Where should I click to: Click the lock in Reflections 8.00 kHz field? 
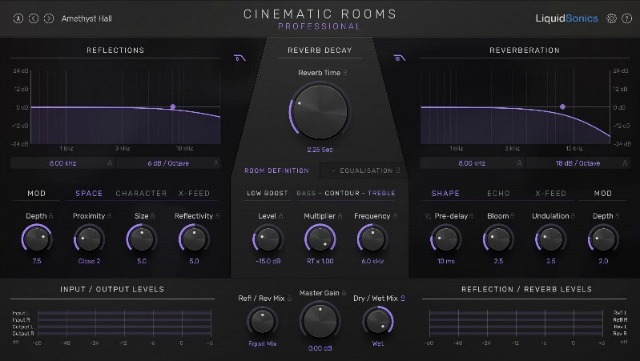coord(110,163)
